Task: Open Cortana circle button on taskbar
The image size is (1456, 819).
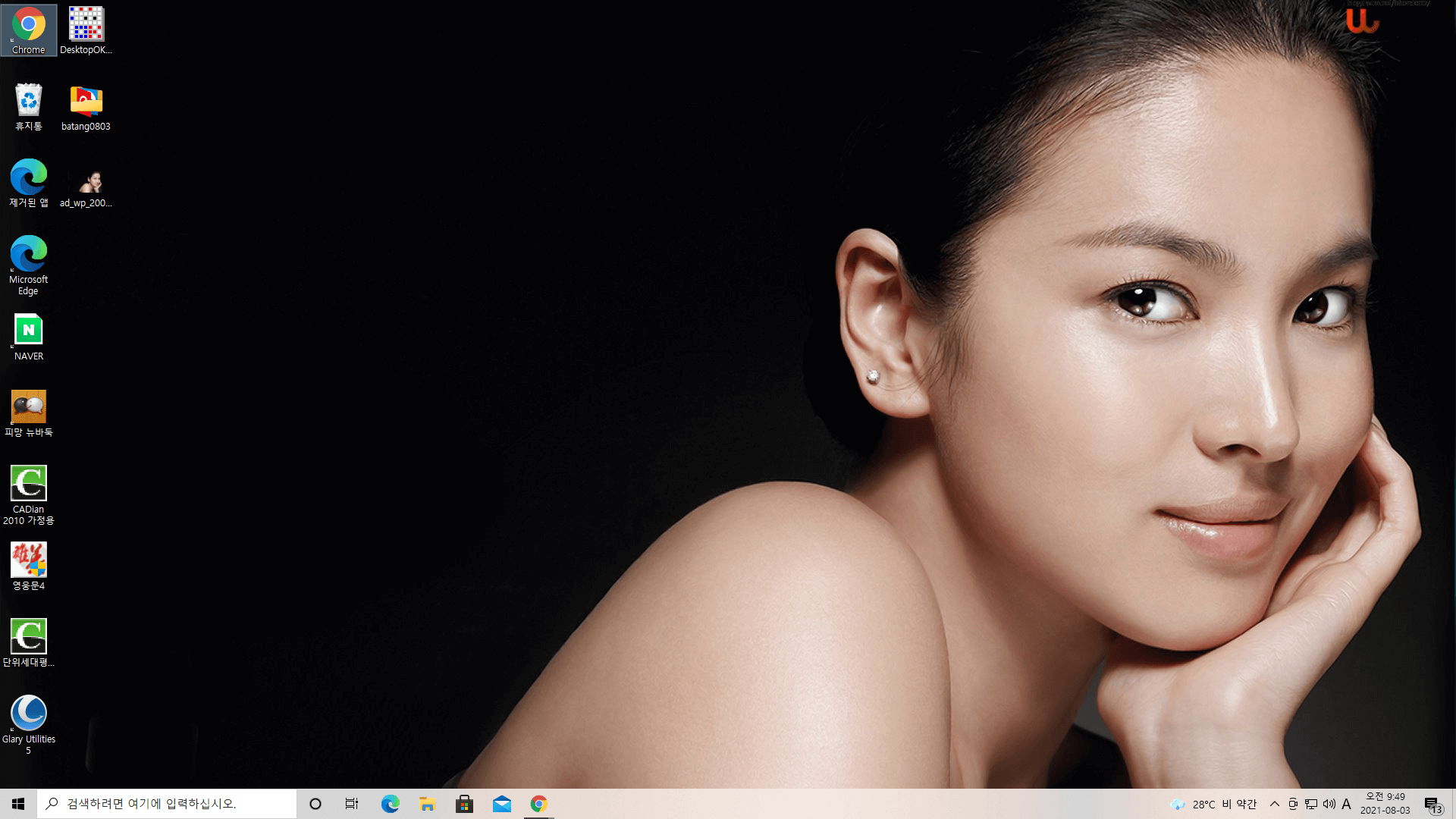Action: 315,804
